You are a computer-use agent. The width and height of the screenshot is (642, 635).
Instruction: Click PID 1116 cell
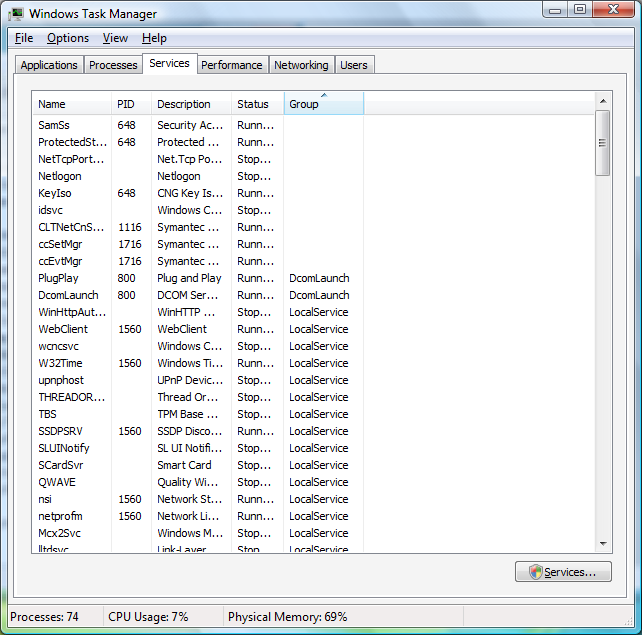point(130,227)
